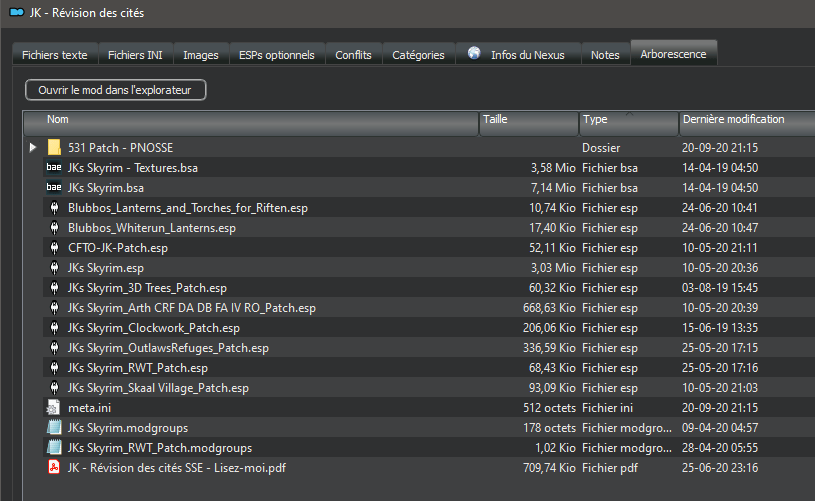This screenshot has height=501, width=815.
Task: Select JKs Skyrim_Skaal Village_Patch.esp file name
Action: tap(158, 388)
